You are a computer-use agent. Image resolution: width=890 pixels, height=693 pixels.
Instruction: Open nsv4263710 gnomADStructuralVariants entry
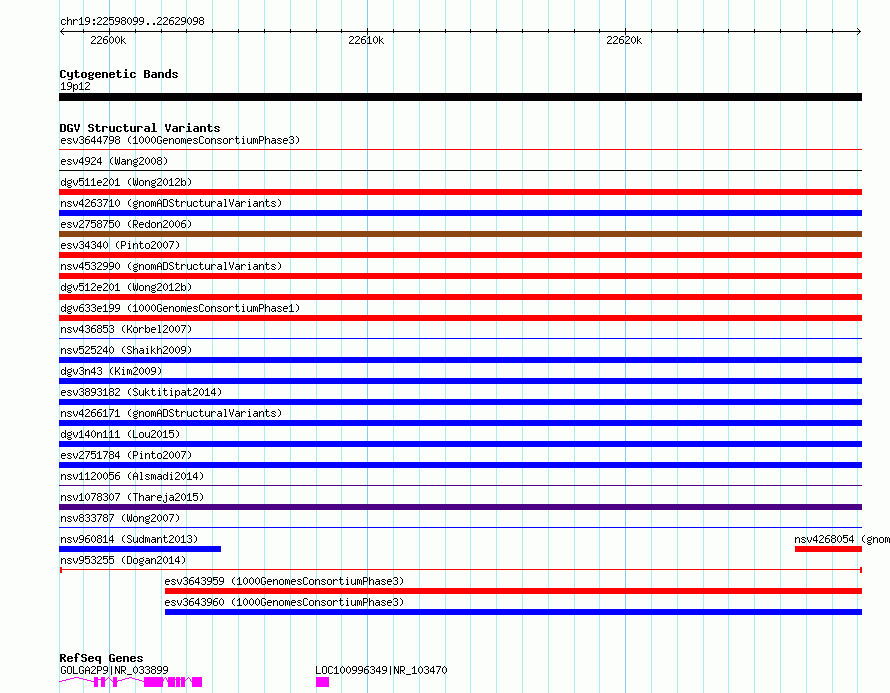click(171, 203)
